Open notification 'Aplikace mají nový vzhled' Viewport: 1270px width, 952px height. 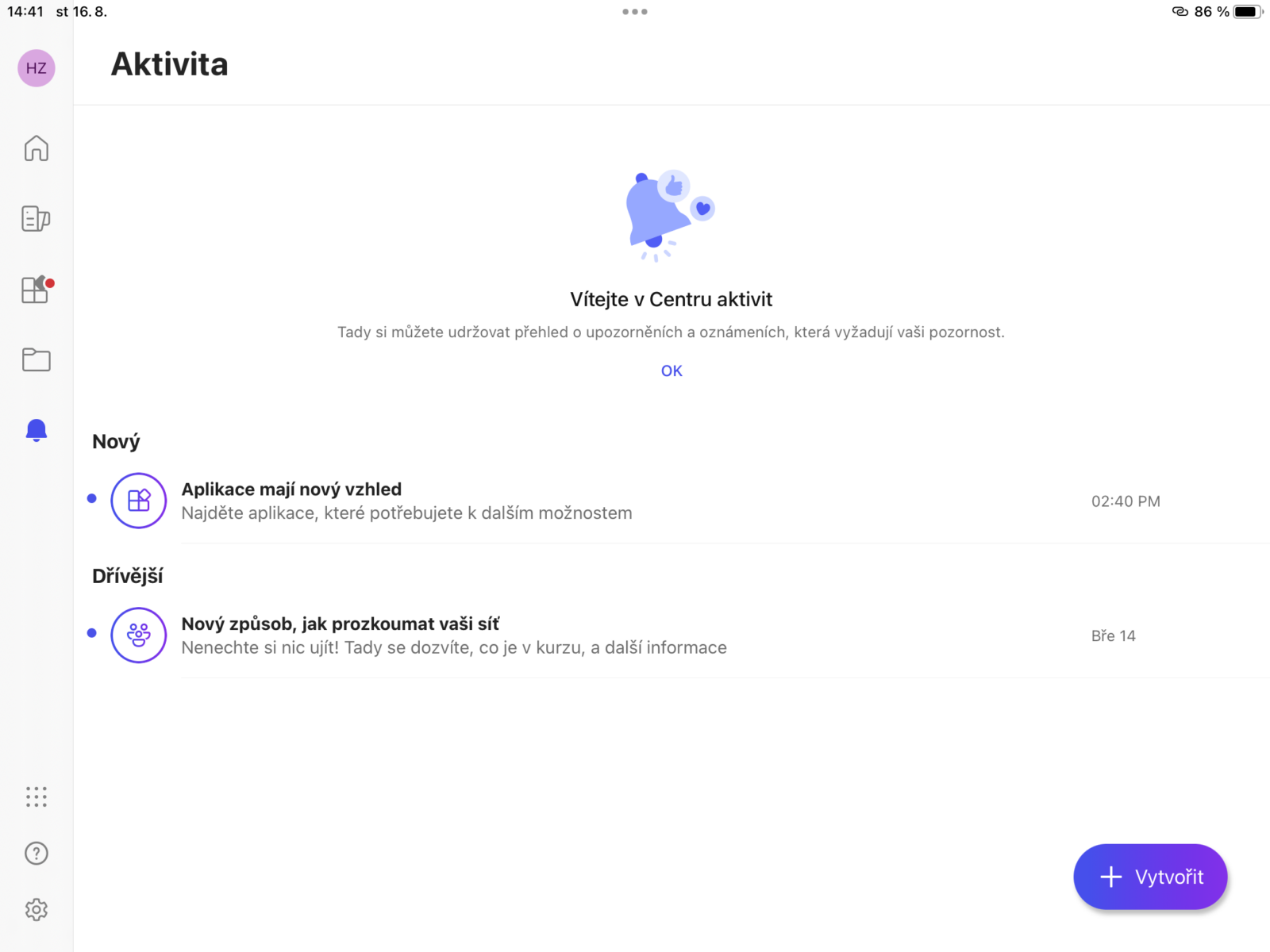point(406,501)
